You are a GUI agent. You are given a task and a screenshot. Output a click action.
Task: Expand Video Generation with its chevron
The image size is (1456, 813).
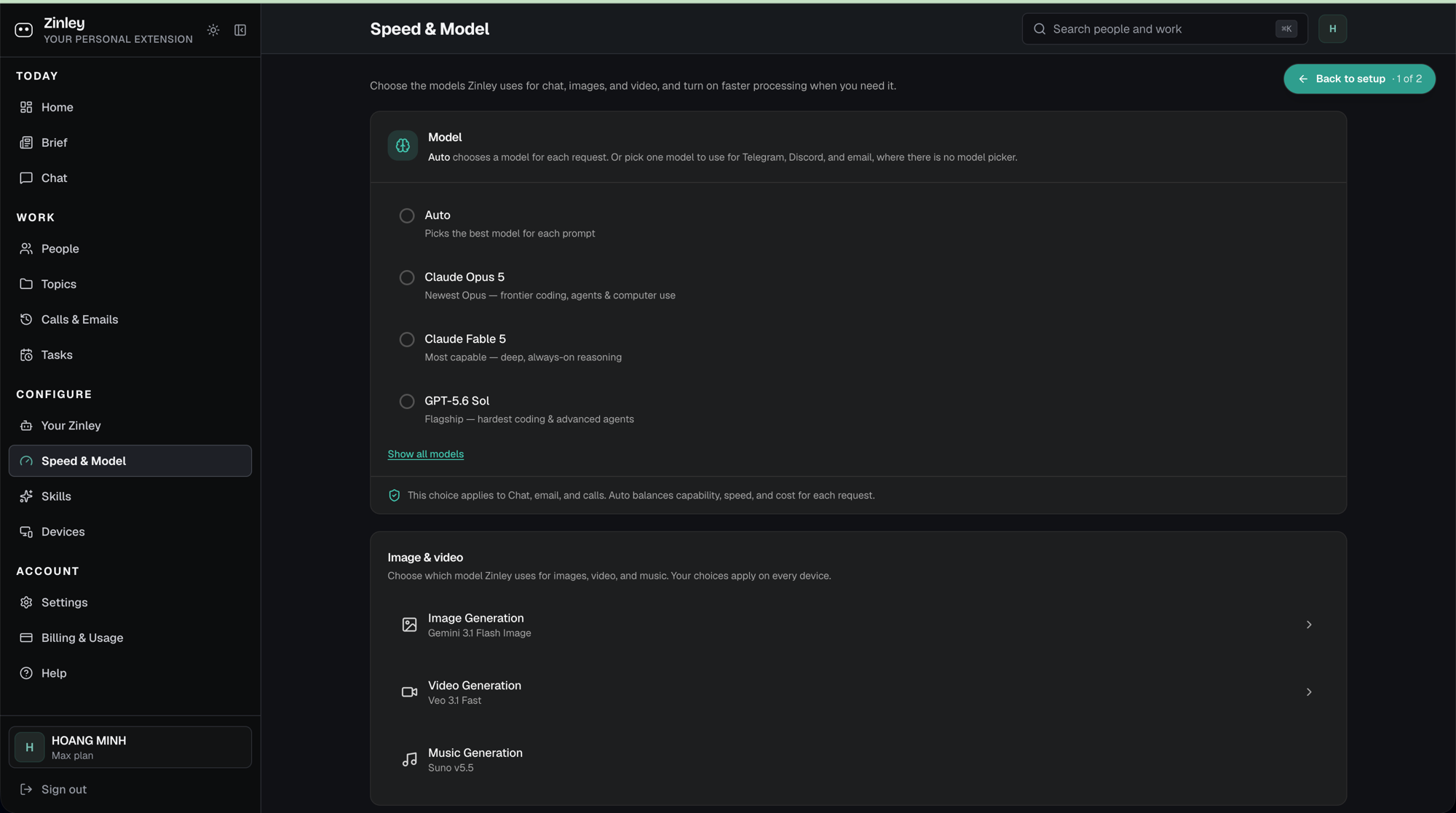pyautogui.click(x=1309, y=692)
